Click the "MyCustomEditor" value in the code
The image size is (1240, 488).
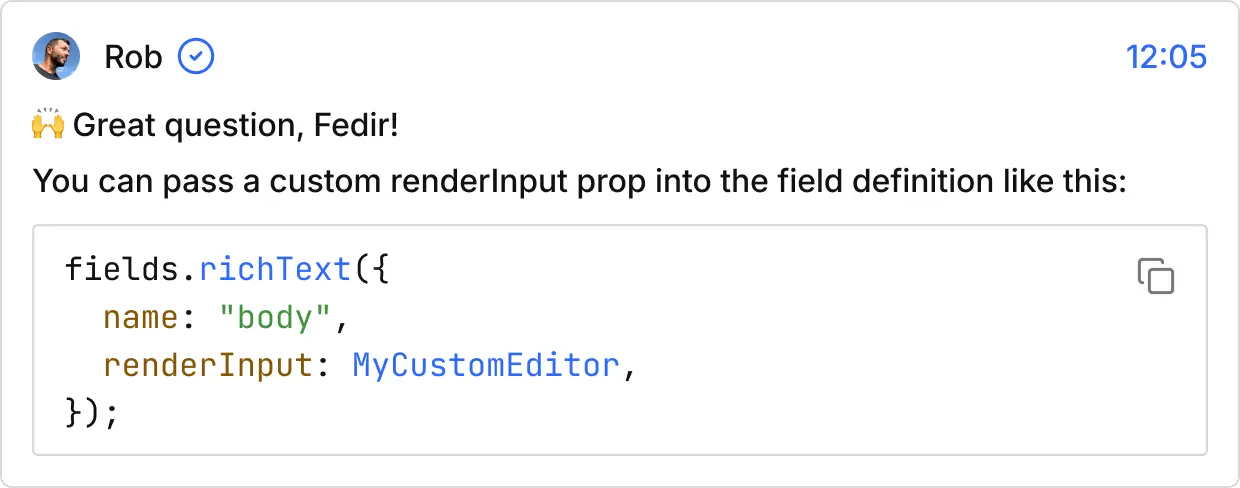click(x=486, y=366)
